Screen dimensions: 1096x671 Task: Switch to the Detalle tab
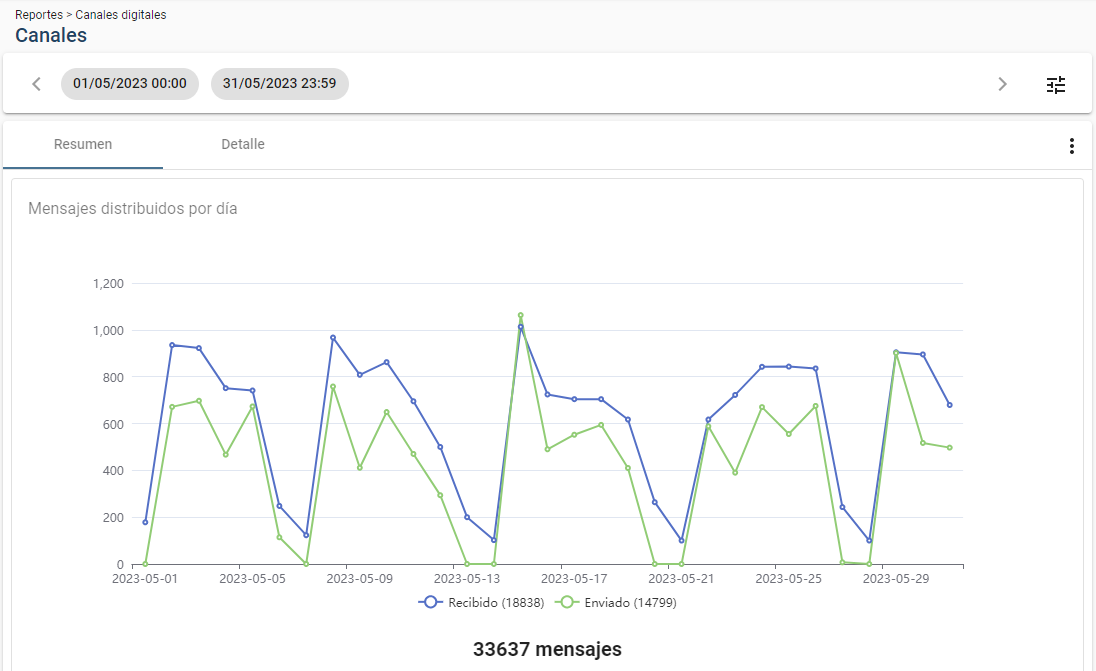tap(243, 145)
